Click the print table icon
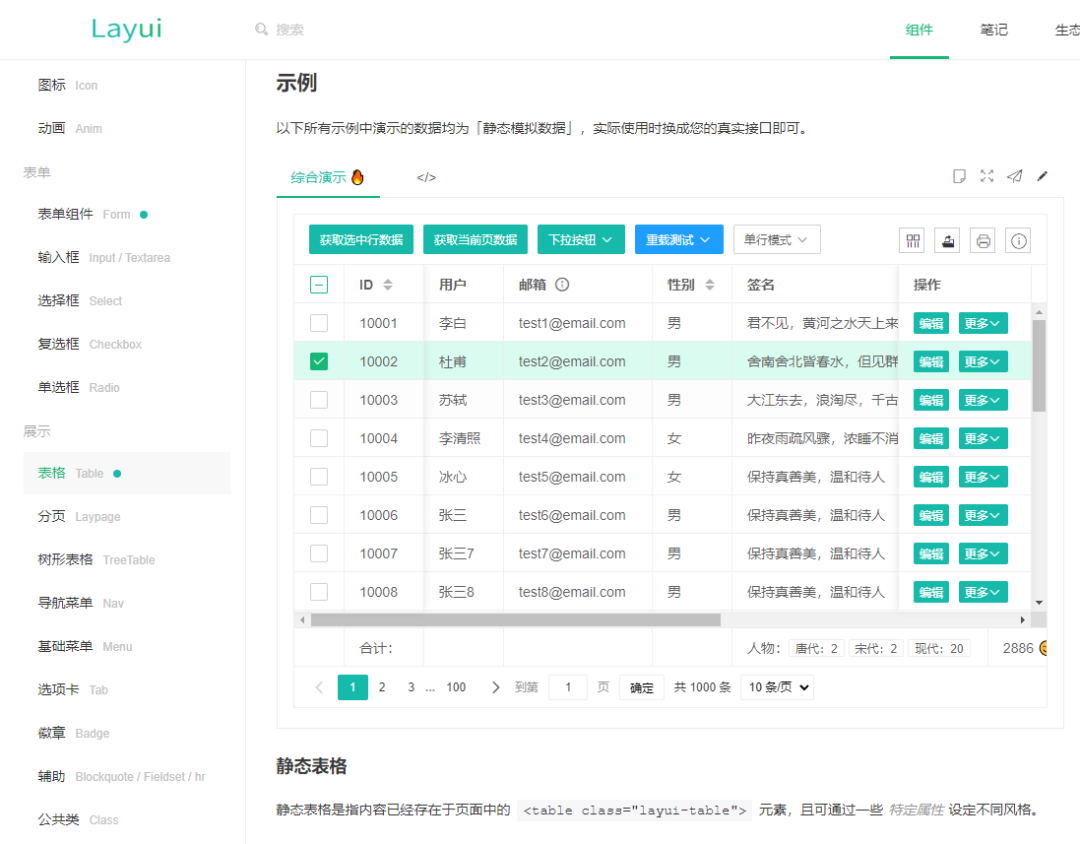 983,240
